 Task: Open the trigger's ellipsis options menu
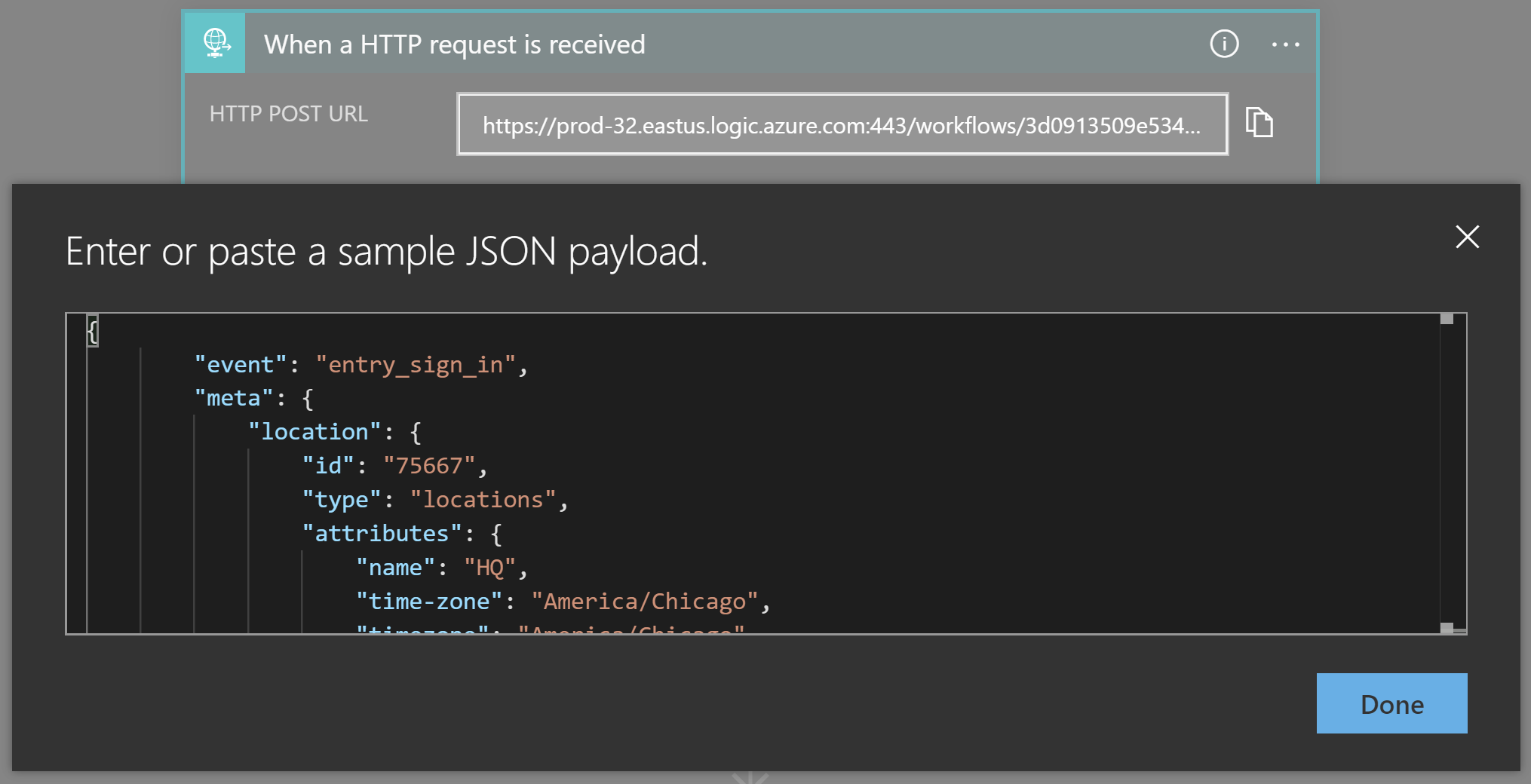[1285, 44]
